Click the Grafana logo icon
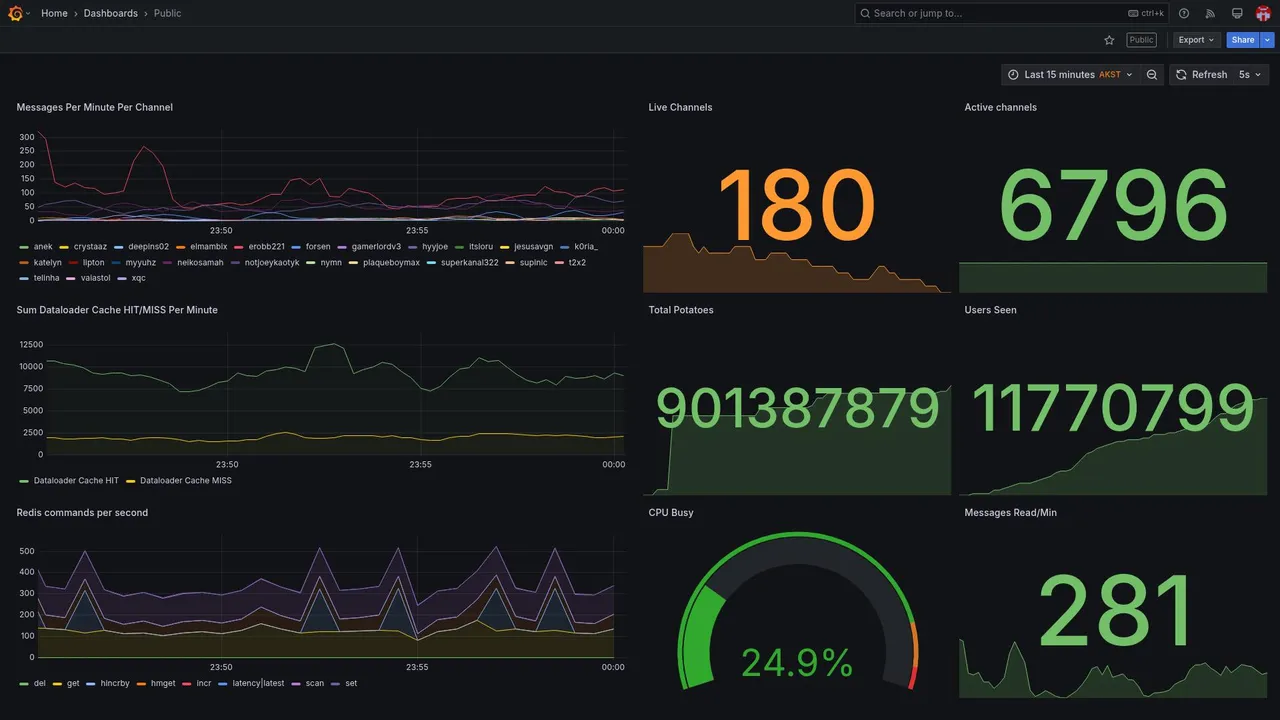The height and width of the screenshot is (720, 1280). pyautogui.click(x=15, y=13)
